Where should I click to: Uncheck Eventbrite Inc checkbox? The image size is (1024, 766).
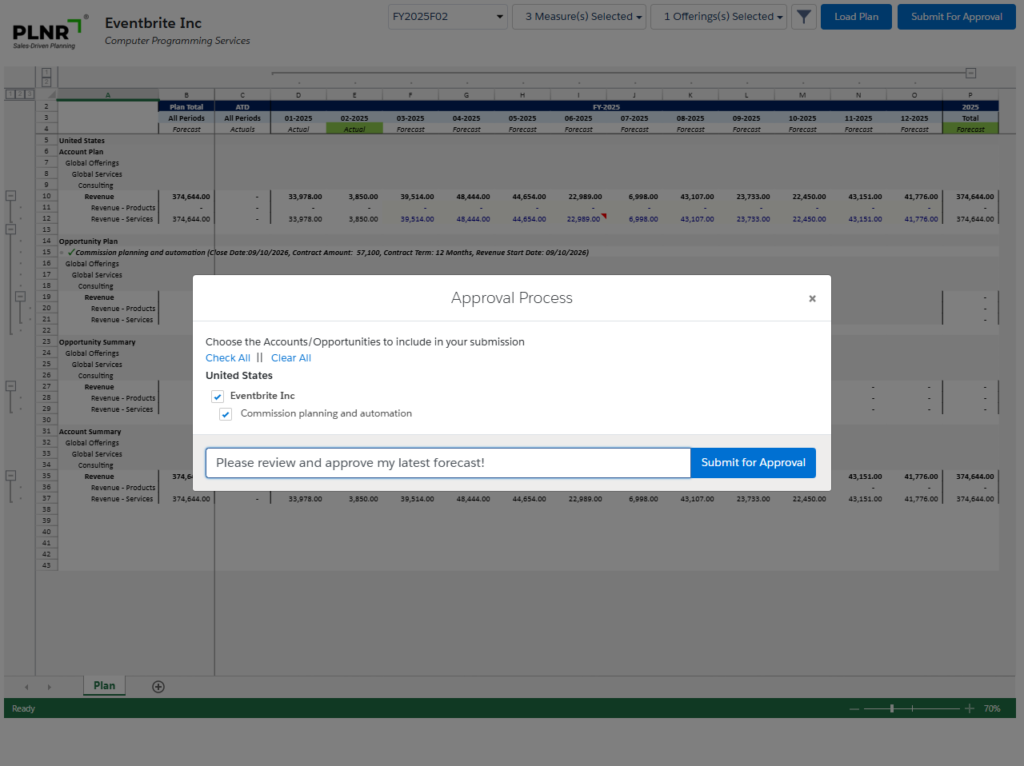pyautogui.click(x=217, y=396)
